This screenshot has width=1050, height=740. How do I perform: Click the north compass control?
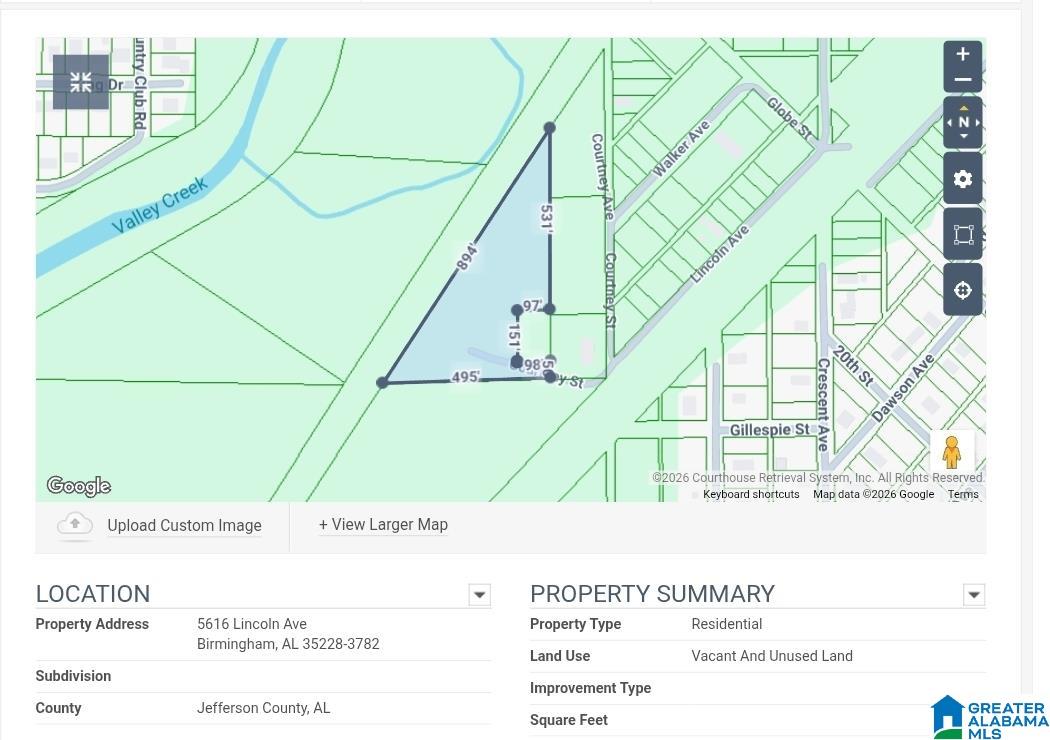(x=962, y=122)
